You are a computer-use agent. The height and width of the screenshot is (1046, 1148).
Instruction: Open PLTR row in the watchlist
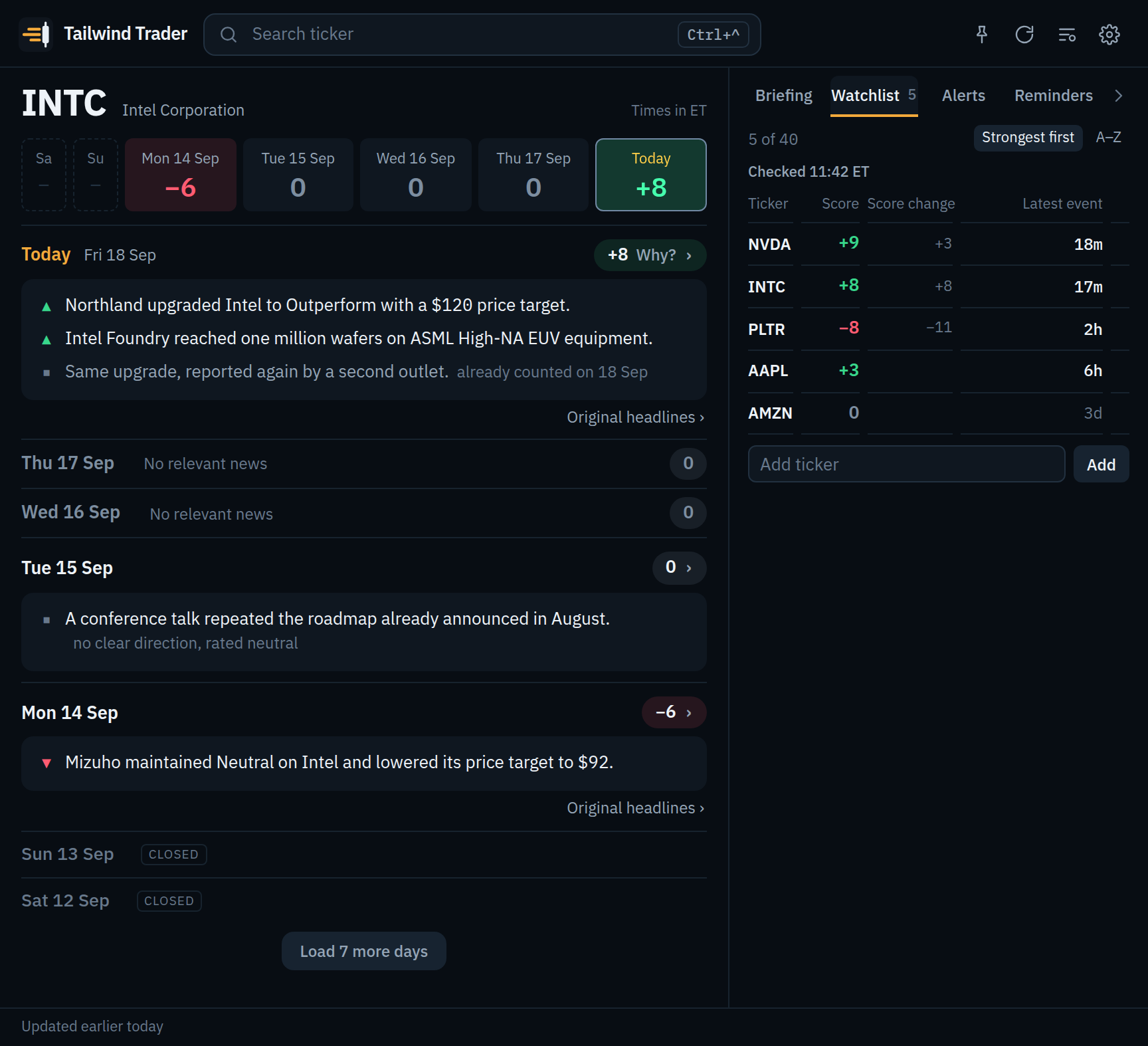pyautogui.click(x=938, y=329)
